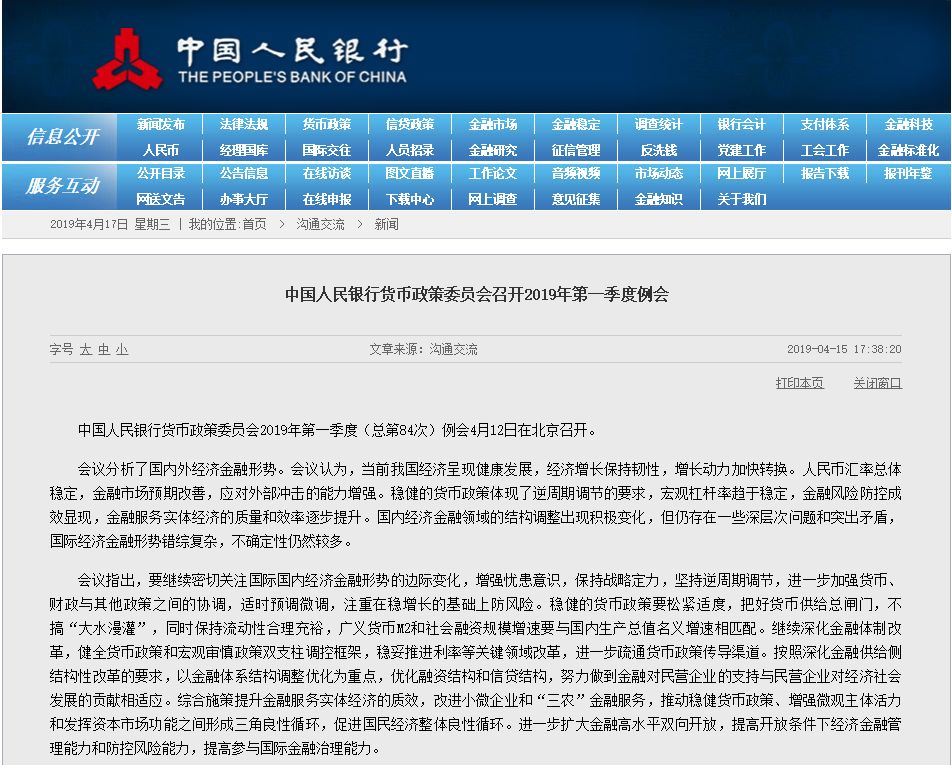Open 支付体系 navigation link
The width and height of the screenshot is (952, 765).
[824, 124]
